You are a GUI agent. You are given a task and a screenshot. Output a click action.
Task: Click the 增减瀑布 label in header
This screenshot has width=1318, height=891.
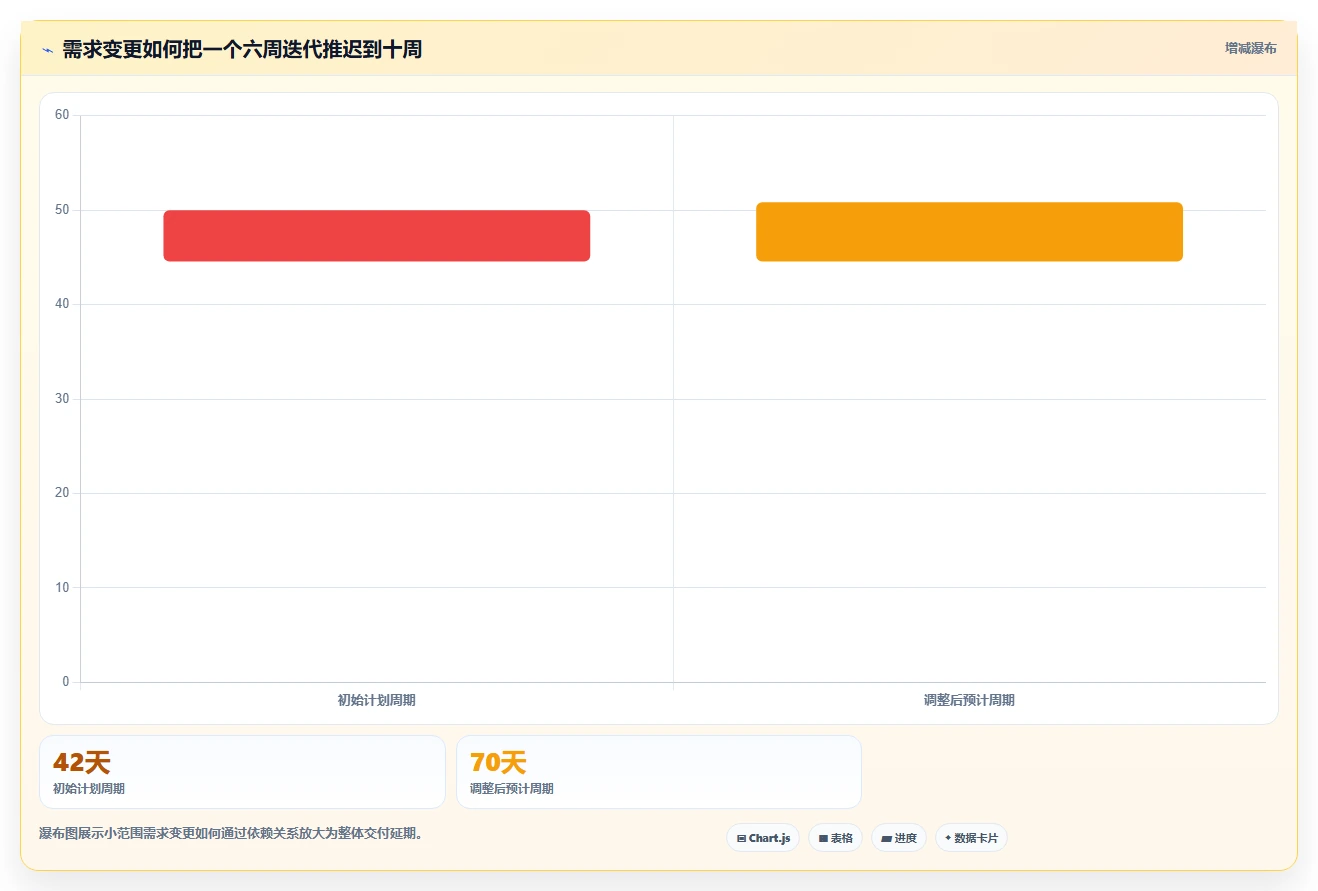pyautogui.click(x=1251, y=48)
